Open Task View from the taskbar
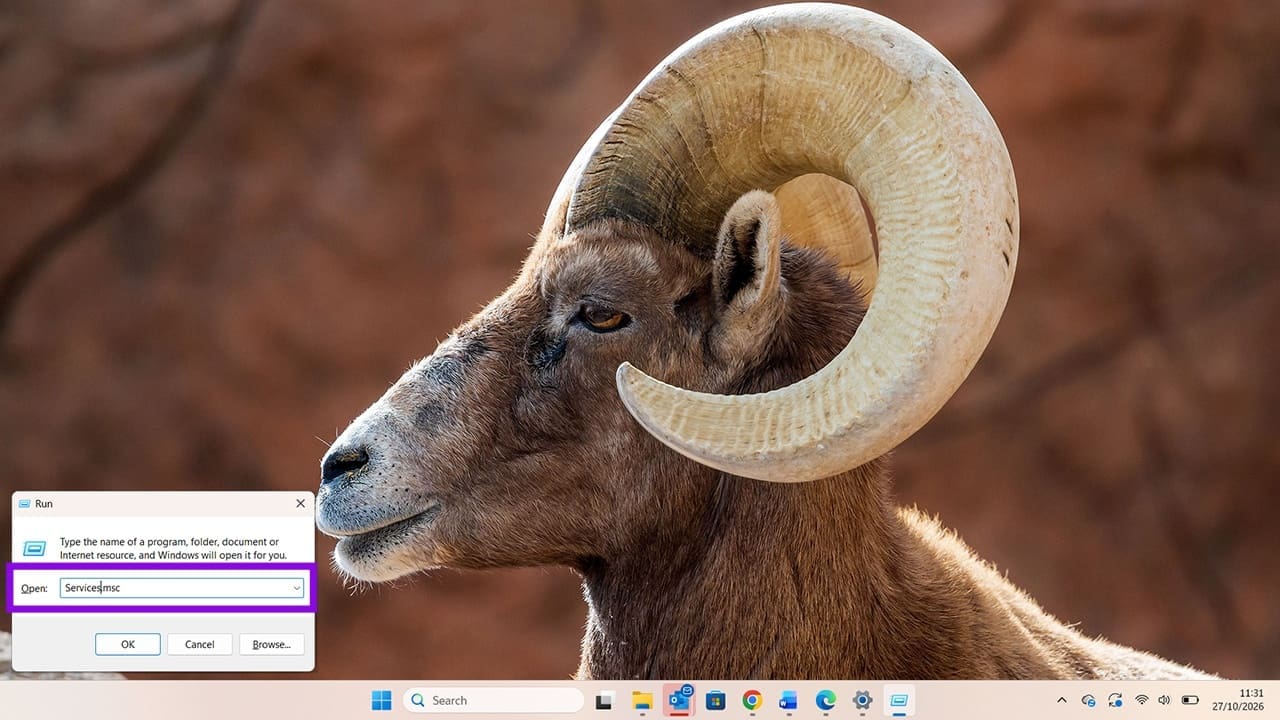1280x720 pixels. click(x=604, y=700)
